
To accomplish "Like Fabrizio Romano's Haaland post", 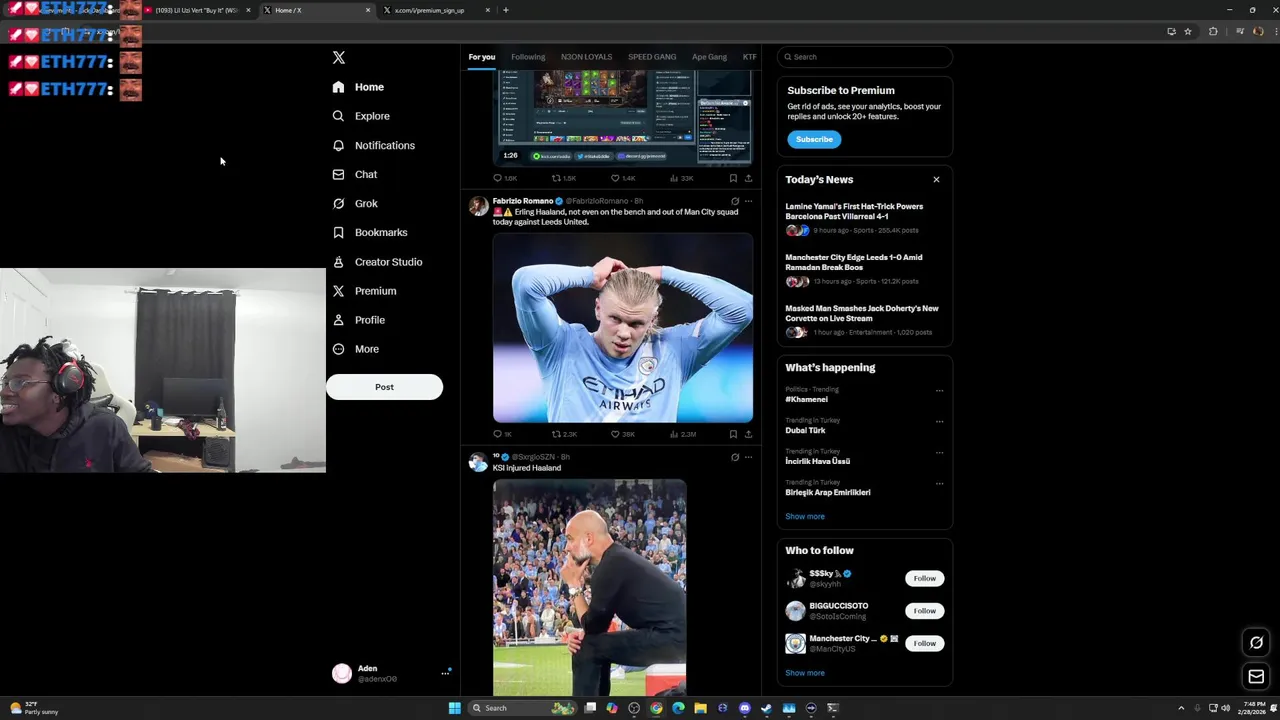I will 622,434.
